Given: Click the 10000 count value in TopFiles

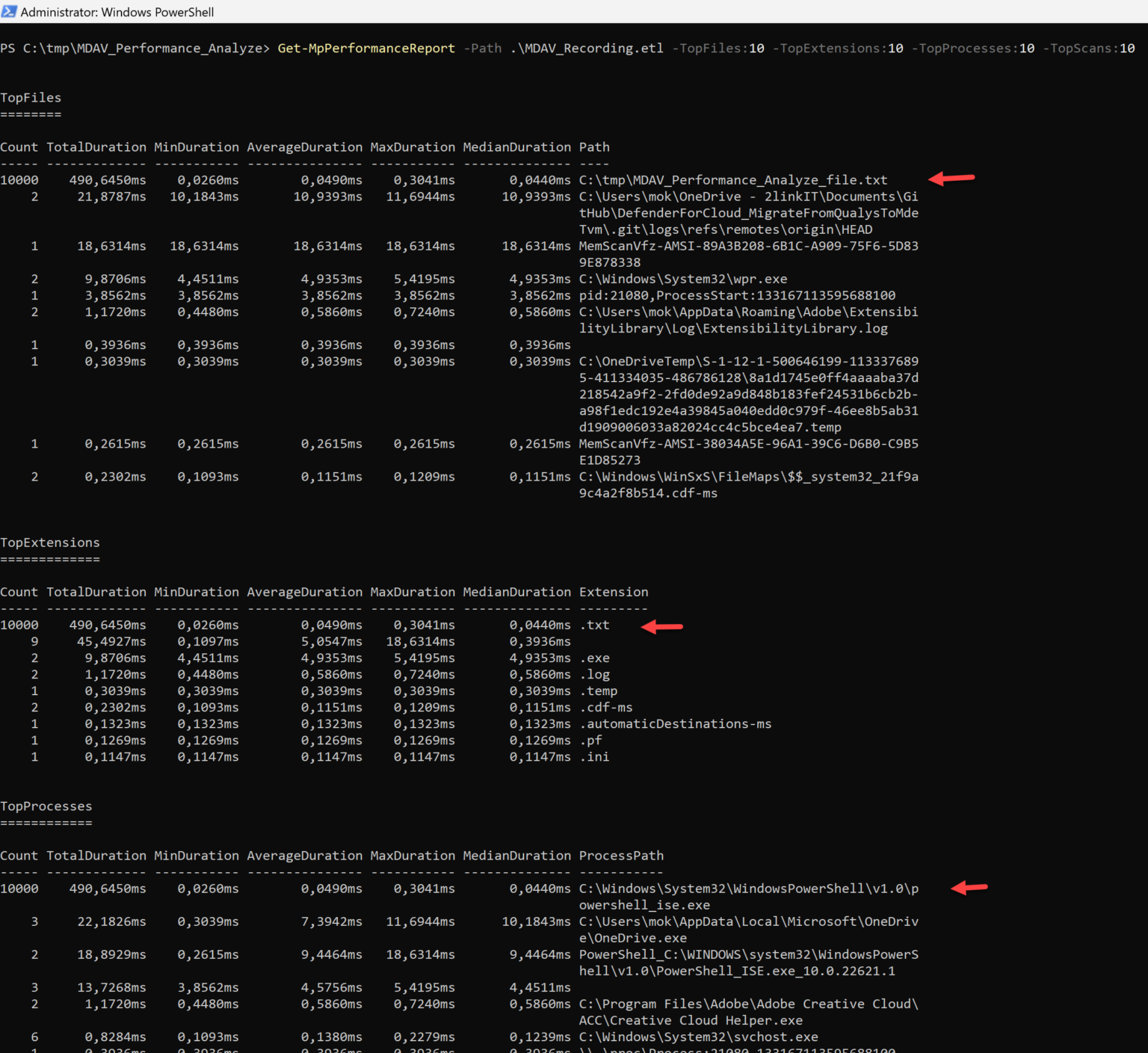Looking at the screenshot, I should tap(19, 179).
